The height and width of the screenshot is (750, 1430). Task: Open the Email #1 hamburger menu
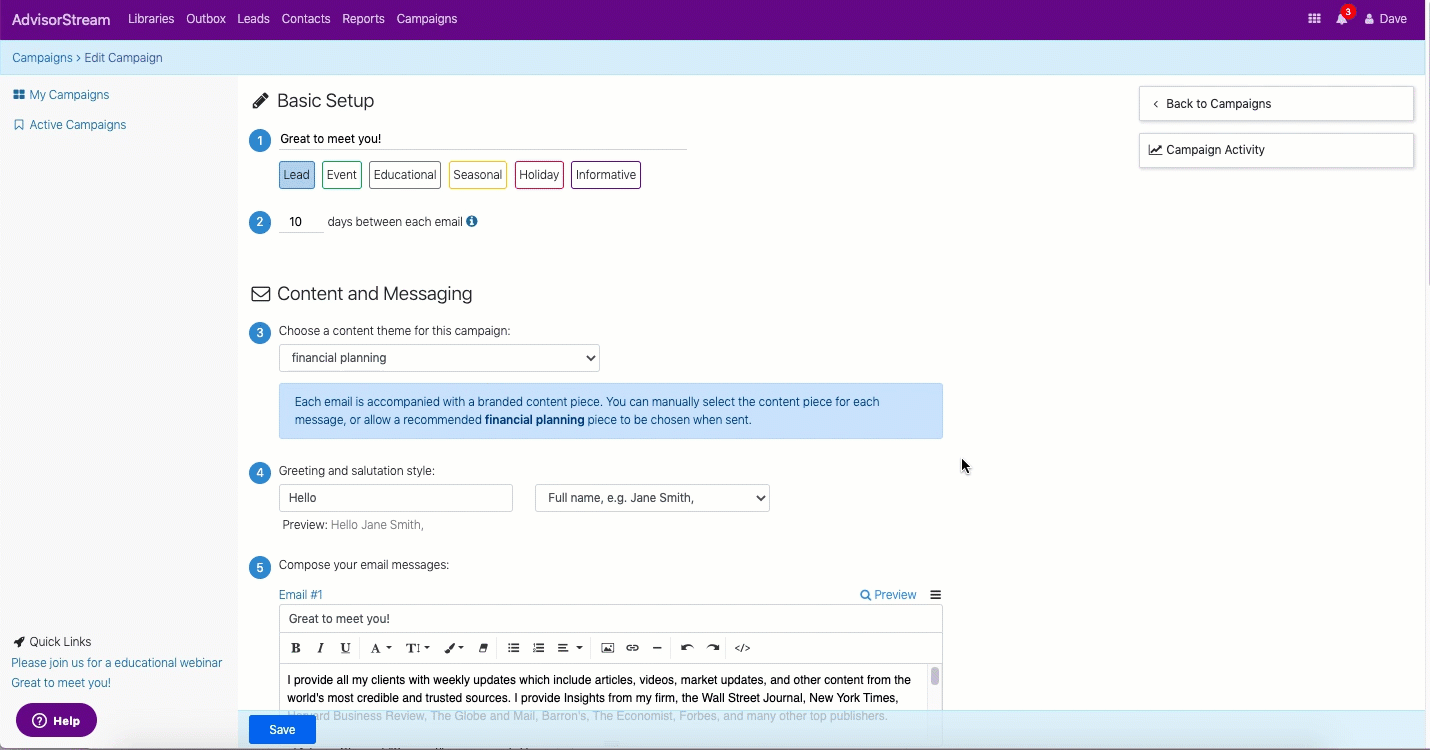click(936, 595)
